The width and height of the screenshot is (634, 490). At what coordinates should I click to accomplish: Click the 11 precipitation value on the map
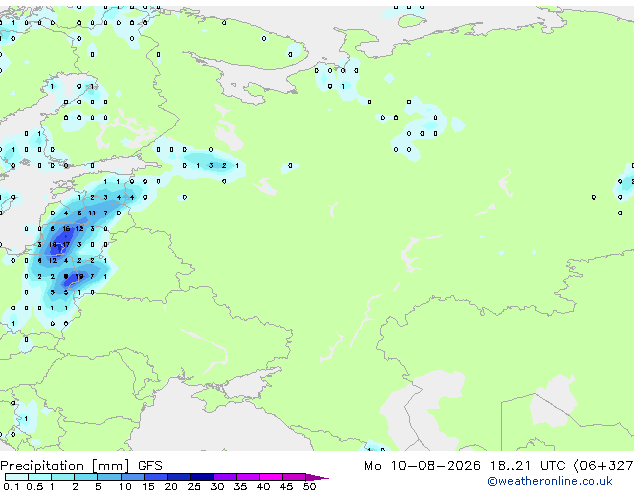92,213
